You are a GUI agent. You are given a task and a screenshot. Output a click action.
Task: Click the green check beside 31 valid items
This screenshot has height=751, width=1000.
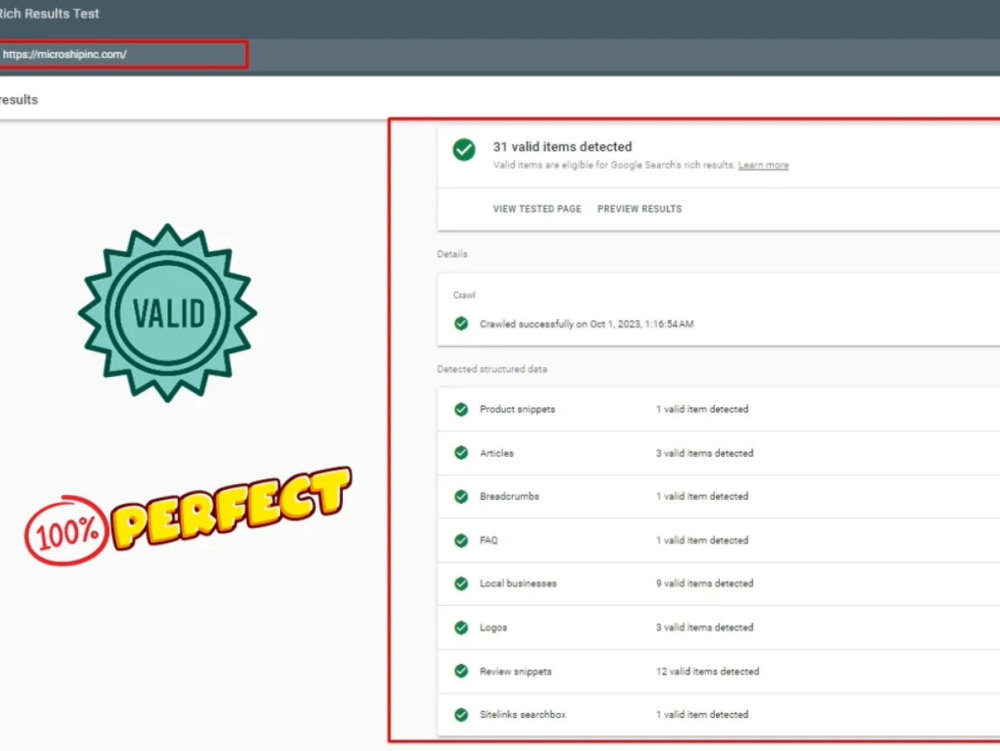click(464, 150)
